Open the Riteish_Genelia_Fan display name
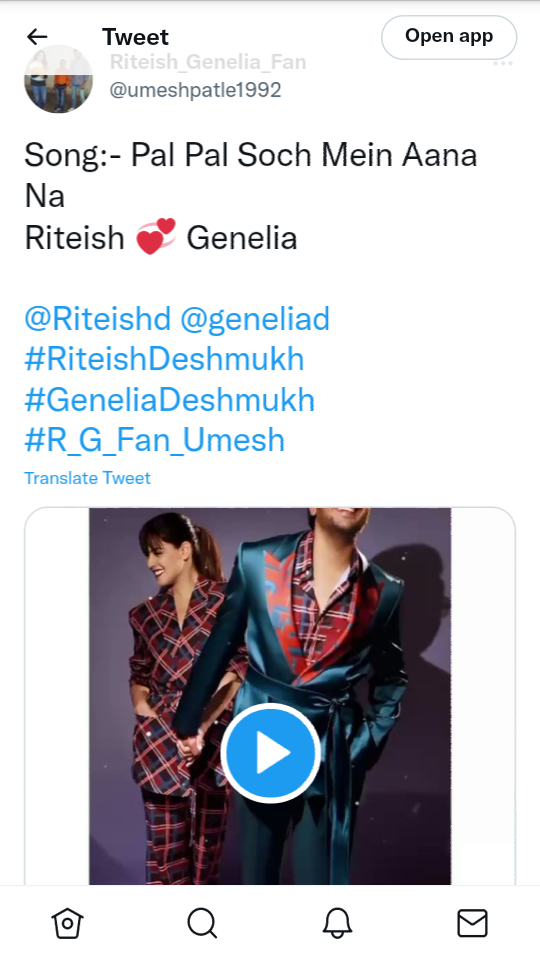 [208, 62]
